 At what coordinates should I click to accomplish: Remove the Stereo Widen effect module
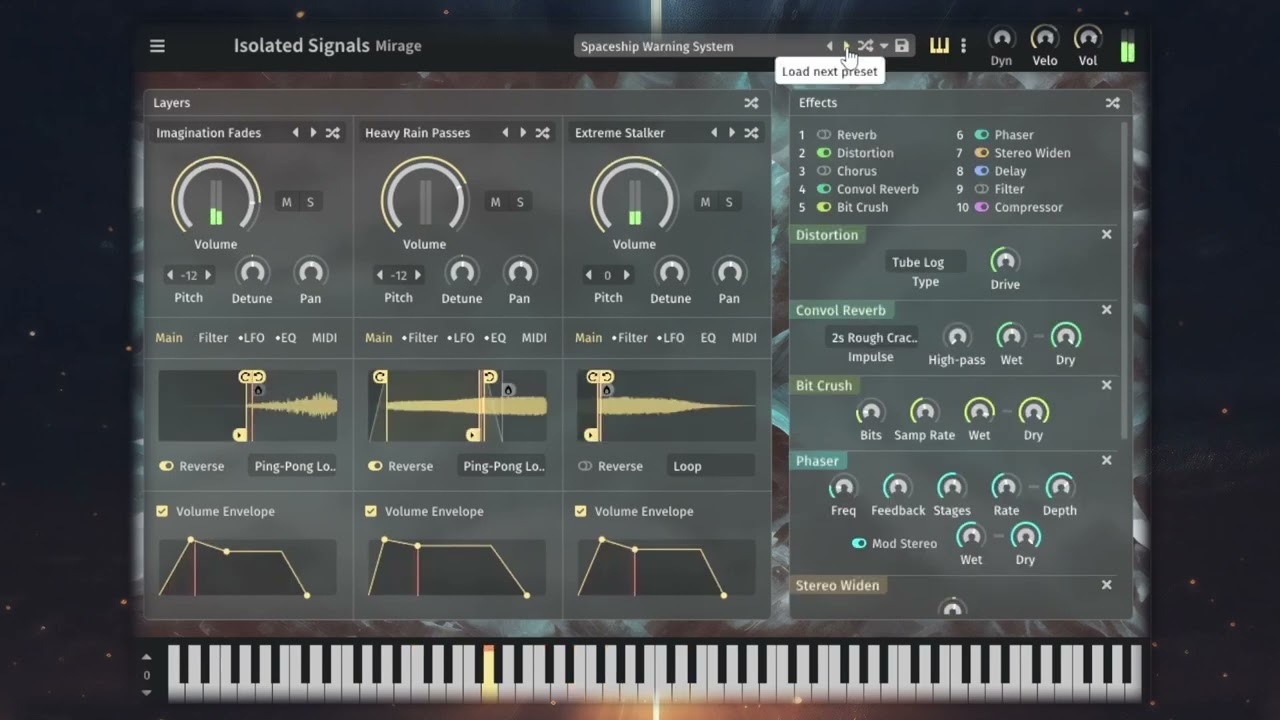point(1107,585)
